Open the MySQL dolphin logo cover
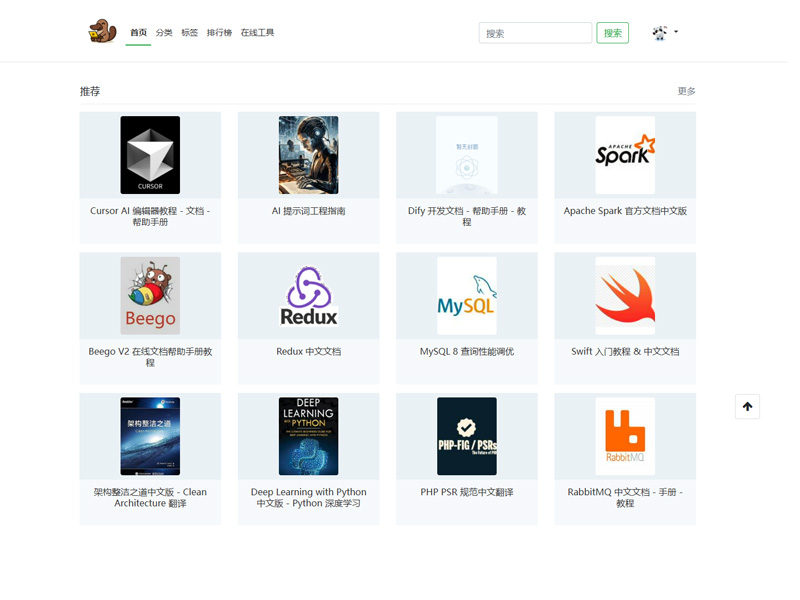Screen dimensions: 800x600 [467, 296]
